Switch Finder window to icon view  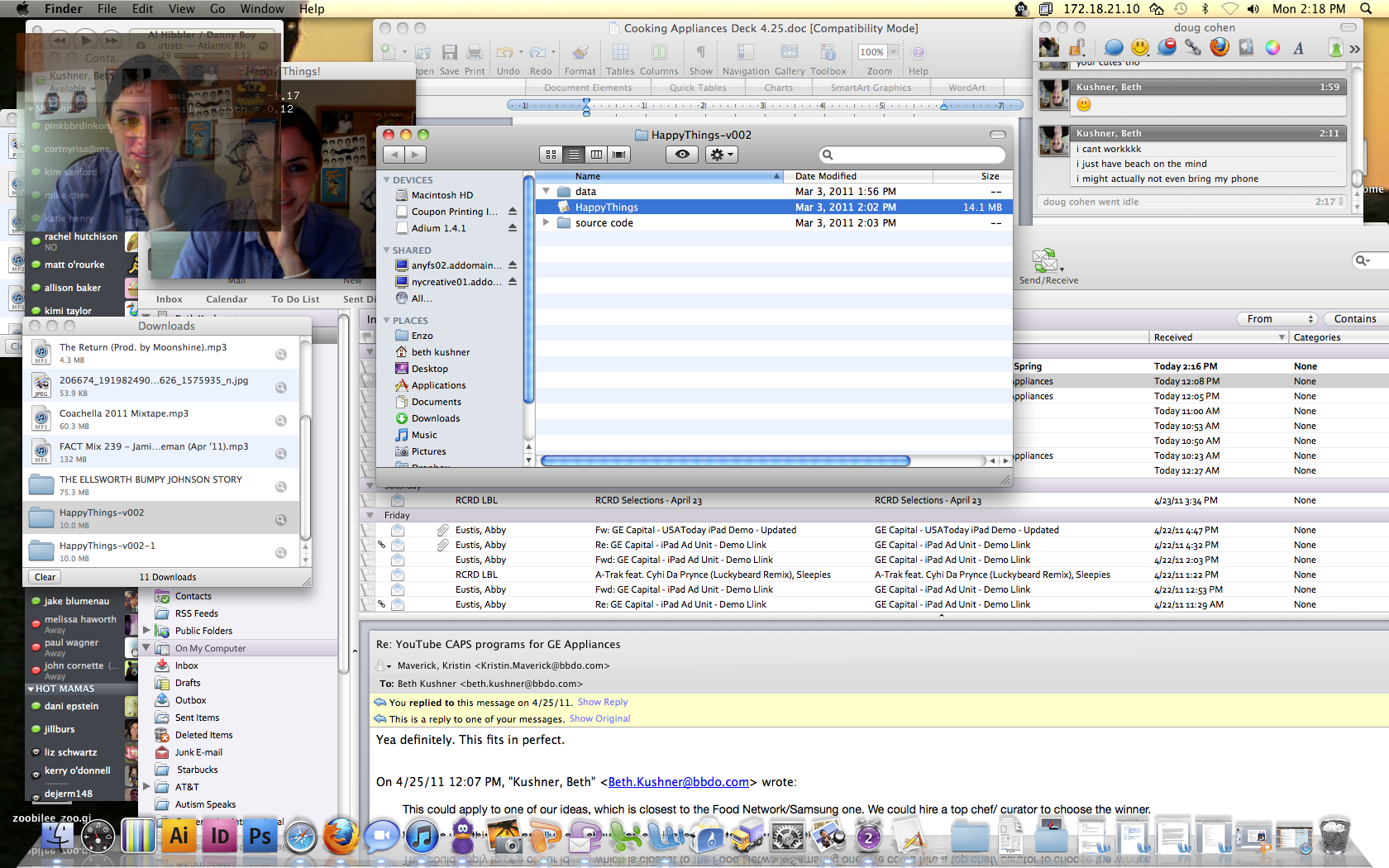(551, 155)
